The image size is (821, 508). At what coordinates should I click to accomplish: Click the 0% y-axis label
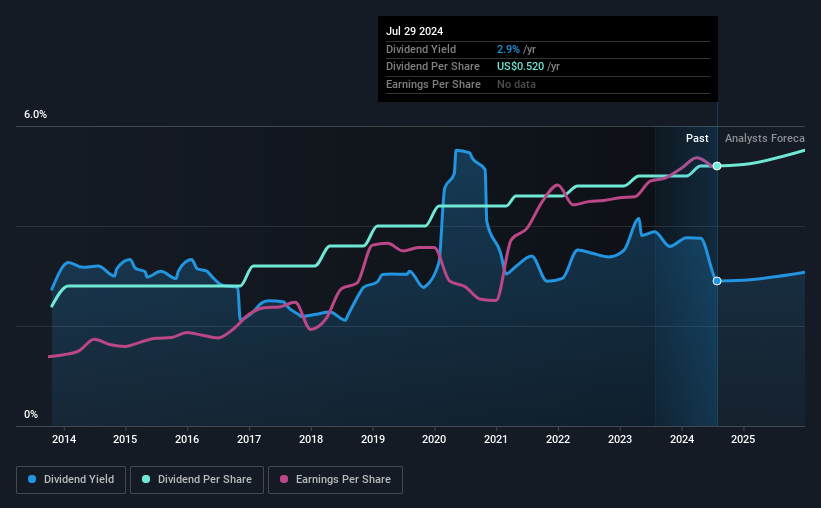point(31,414)
